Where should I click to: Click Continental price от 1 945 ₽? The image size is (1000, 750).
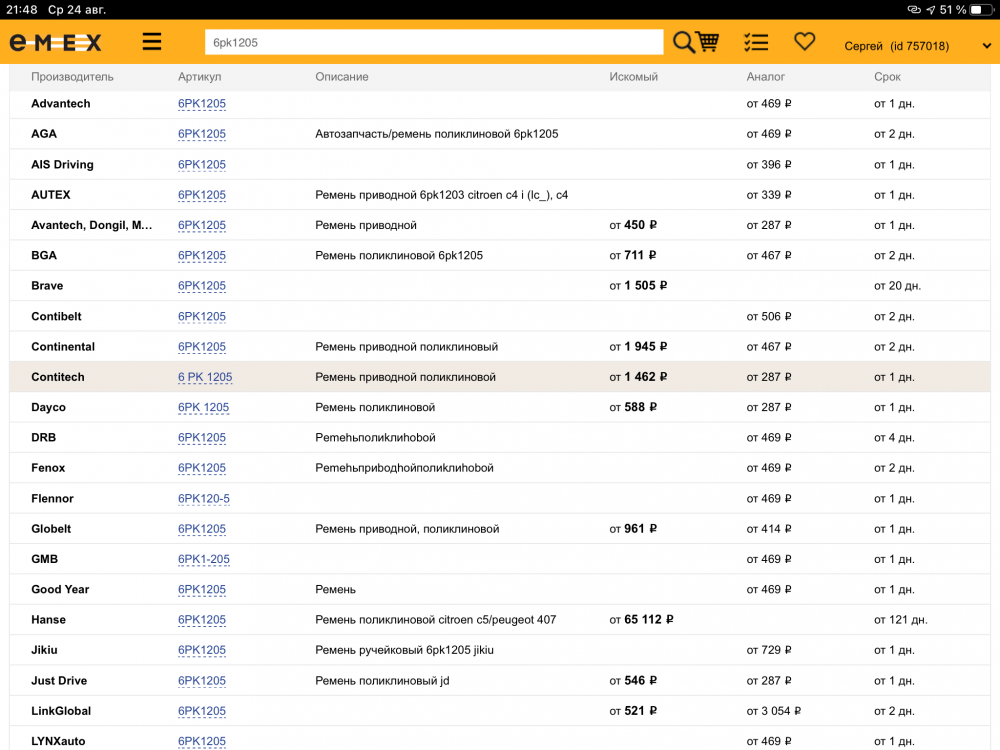(x=638, y=346)
